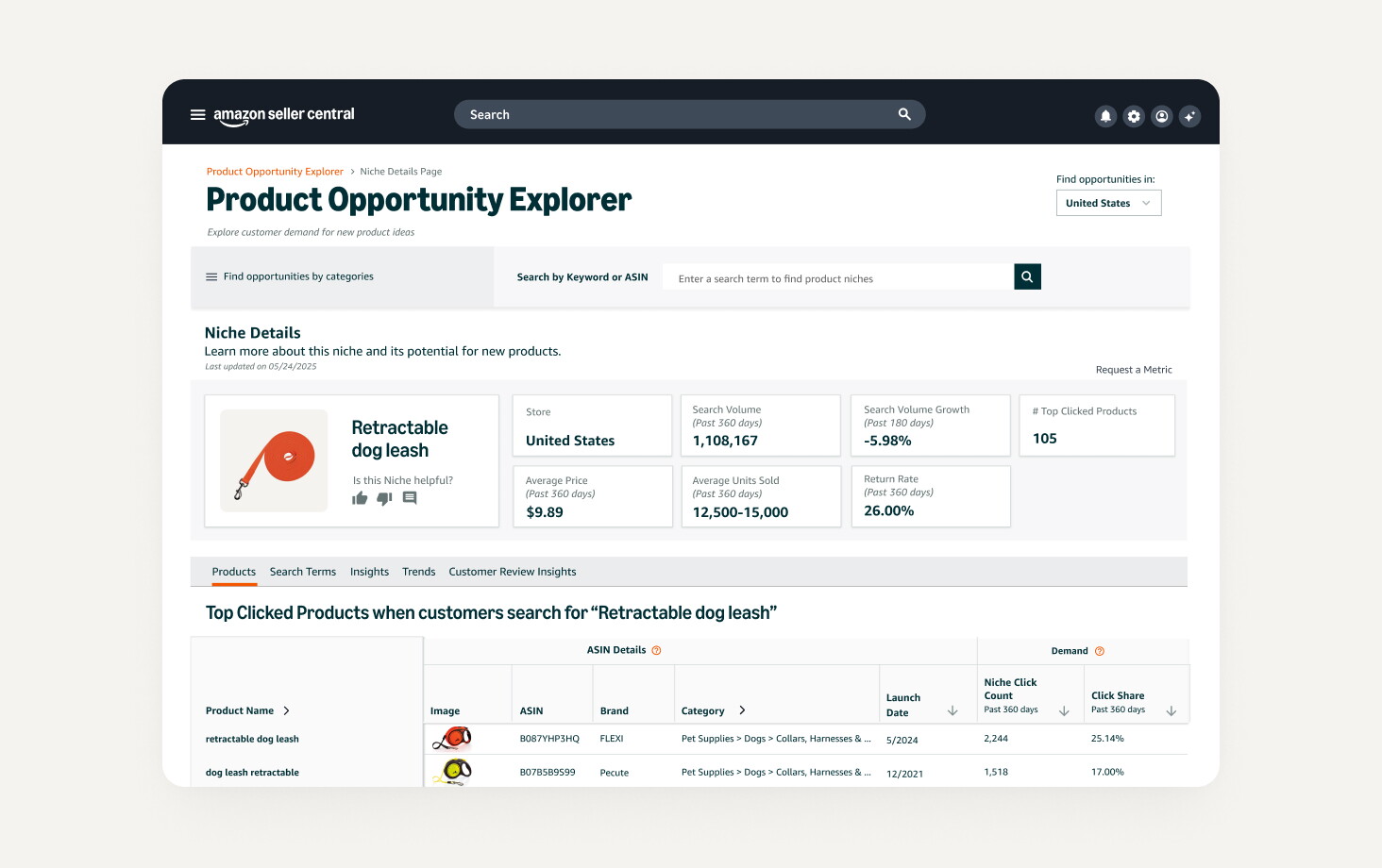The height and width of the screenshot is (868, 1382).
Task: Switch to the Insights tab
Action: pyautogui.click(x=369, y=572)
